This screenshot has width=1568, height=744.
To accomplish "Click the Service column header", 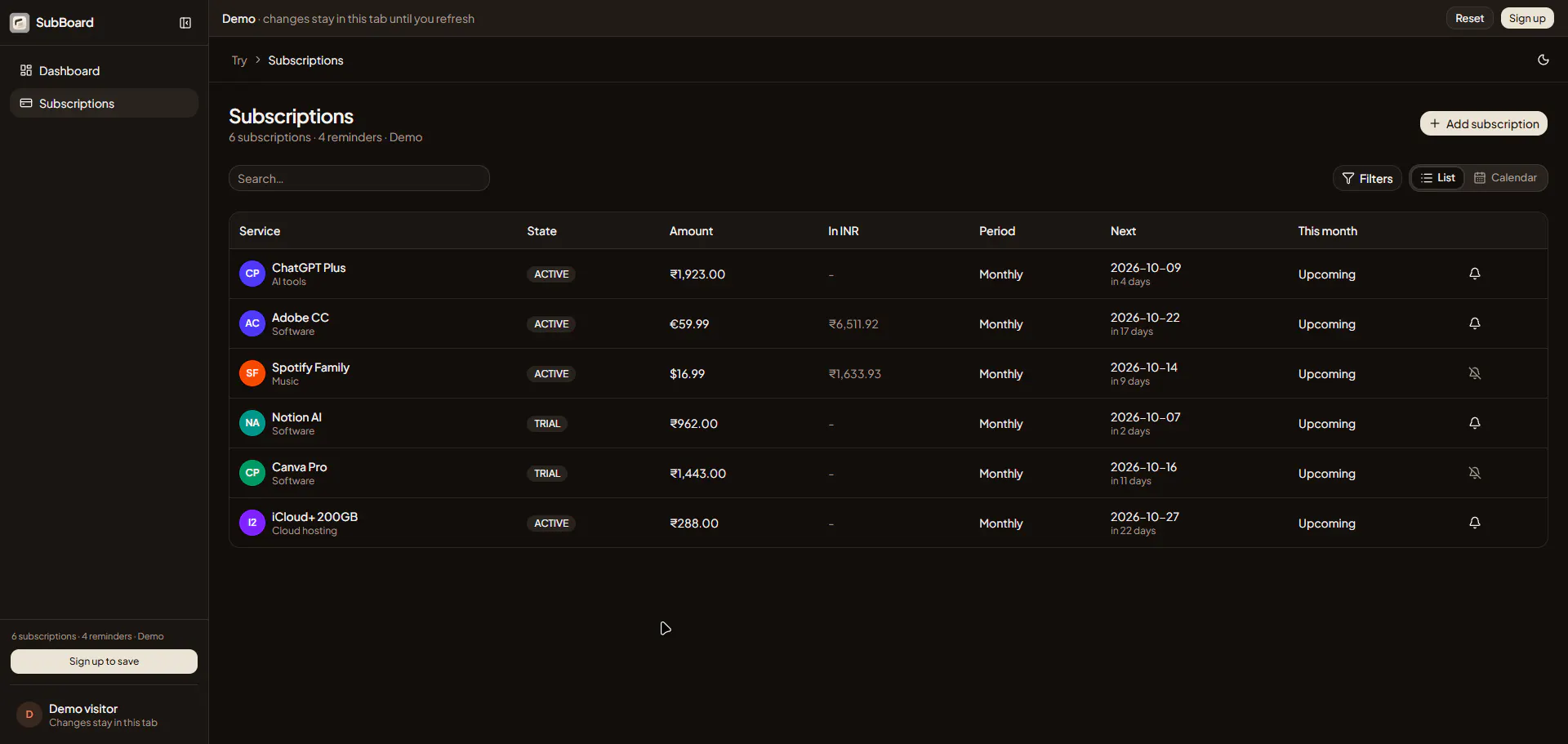I will [260, 231].
